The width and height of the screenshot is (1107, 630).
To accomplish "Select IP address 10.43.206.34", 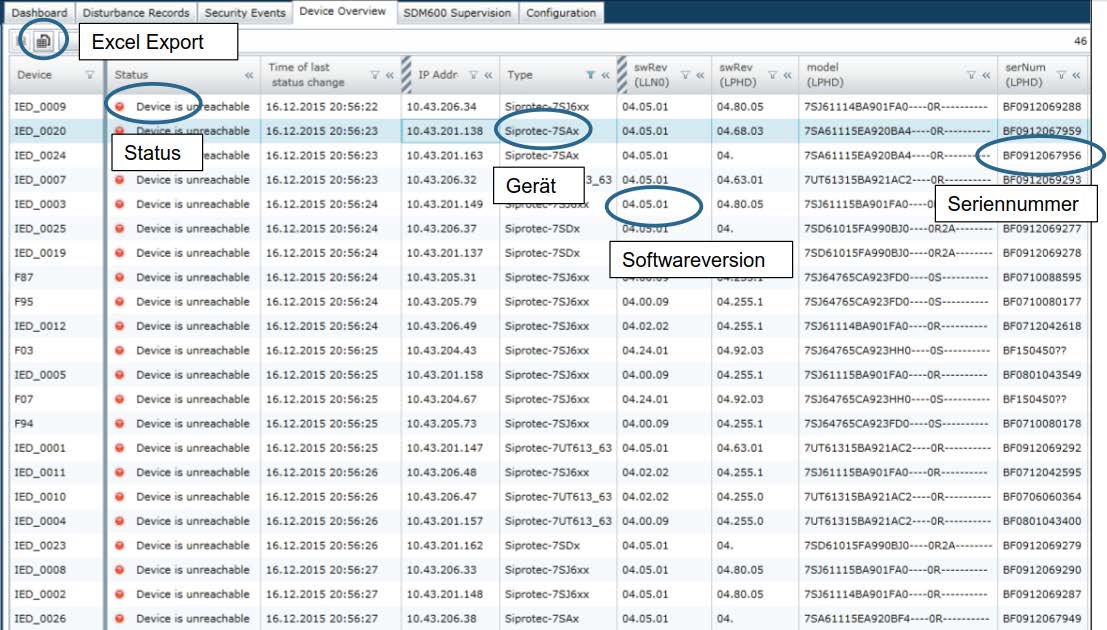I will click(441, 107).
